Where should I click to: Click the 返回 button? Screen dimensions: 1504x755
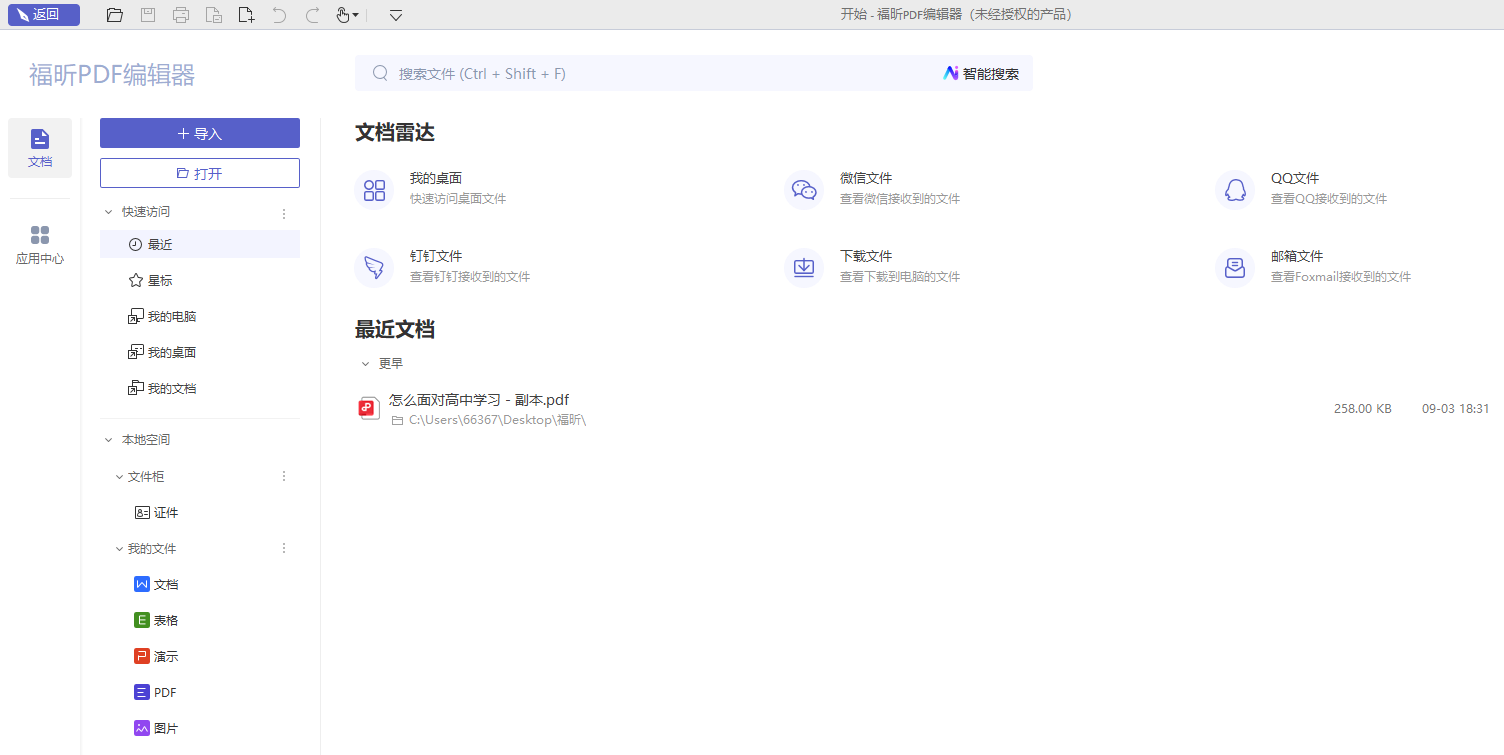click(x=44, y=15)
